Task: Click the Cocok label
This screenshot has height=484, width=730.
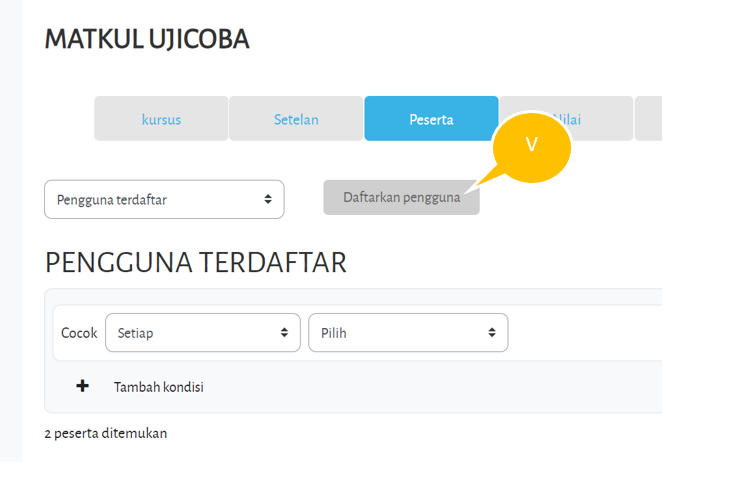Action: (x=79, y=333)
